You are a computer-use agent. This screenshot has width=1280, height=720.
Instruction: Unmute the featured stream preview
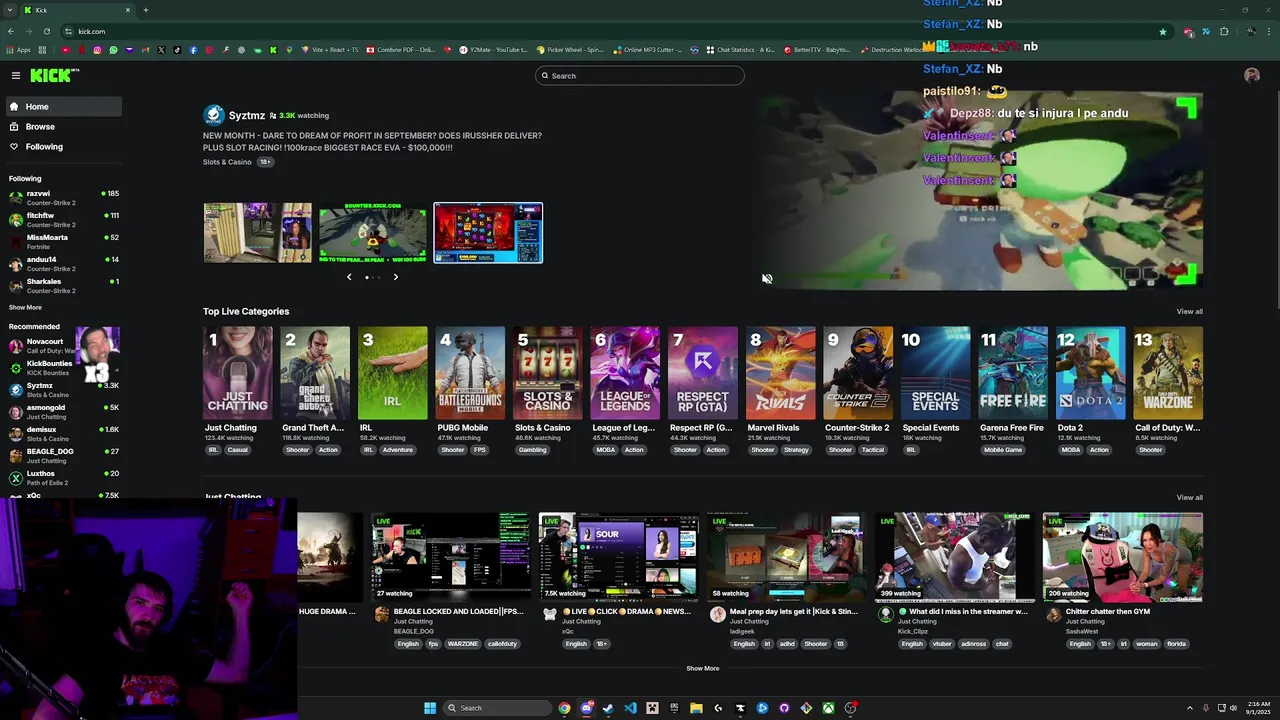(x=767, y=279)
